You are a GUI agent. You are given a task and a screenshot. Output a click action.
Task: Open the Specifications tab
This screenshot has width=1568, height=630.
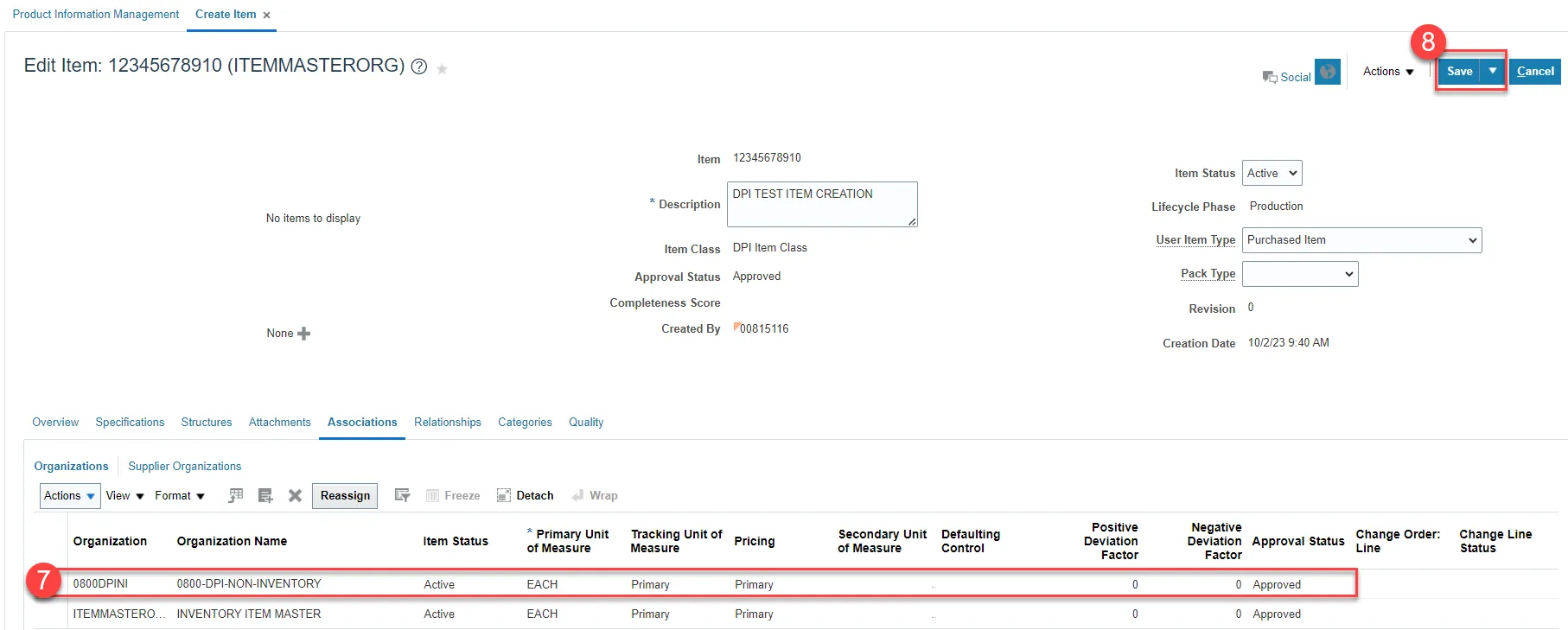coord(130,423)
